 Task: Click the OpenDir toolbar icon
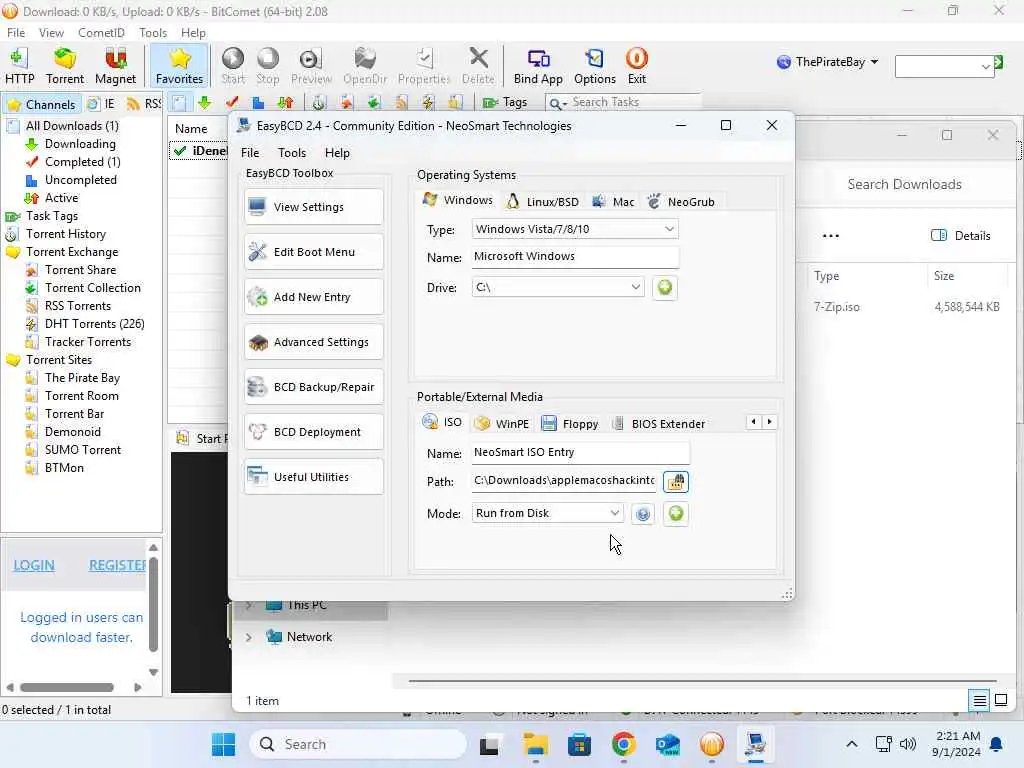pos(365,65)
